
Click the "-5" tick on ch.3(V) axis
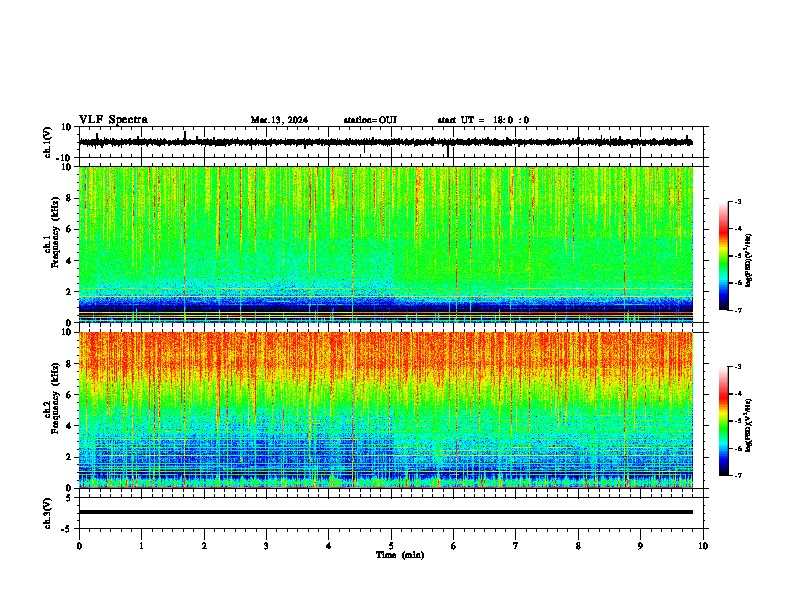67,529
